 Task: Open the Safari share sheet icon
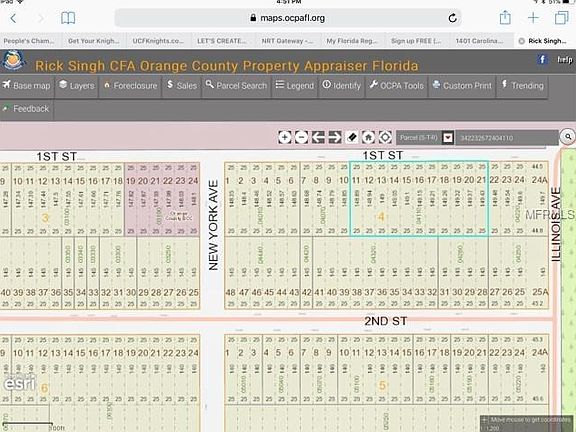505,18
